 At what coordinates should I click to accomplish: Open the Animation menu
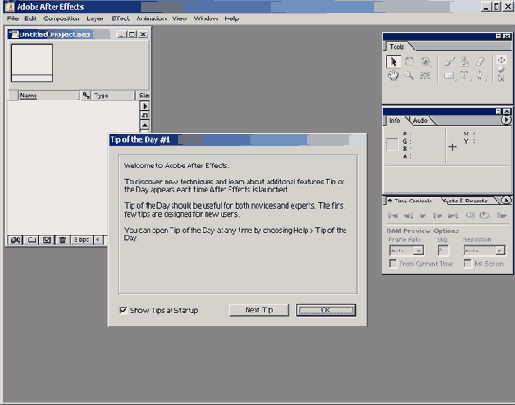151,19
